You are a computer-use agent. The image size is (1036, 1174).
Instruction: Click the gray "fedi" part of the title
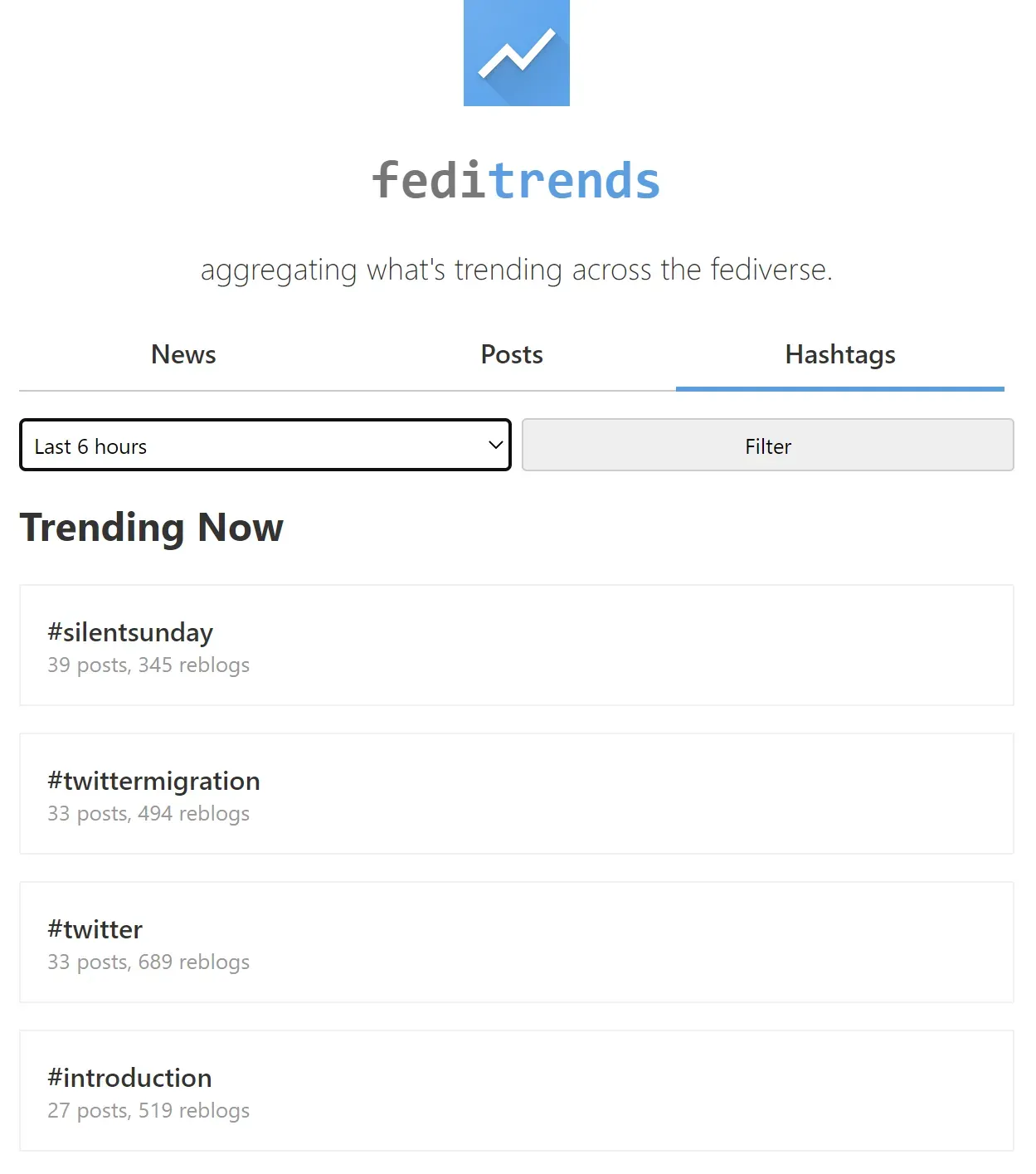[430, 180]
